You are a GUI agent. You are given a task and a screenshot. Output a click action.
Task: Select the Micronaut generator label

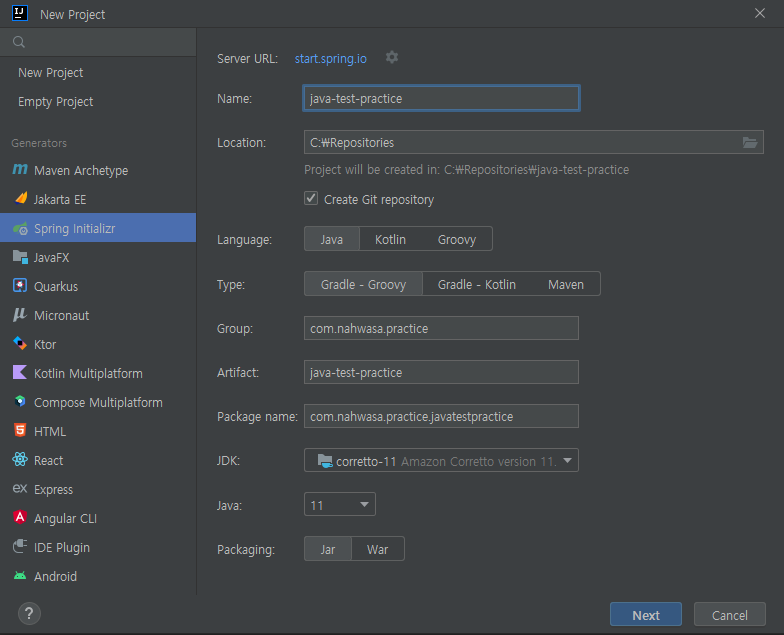pos(62,316)
